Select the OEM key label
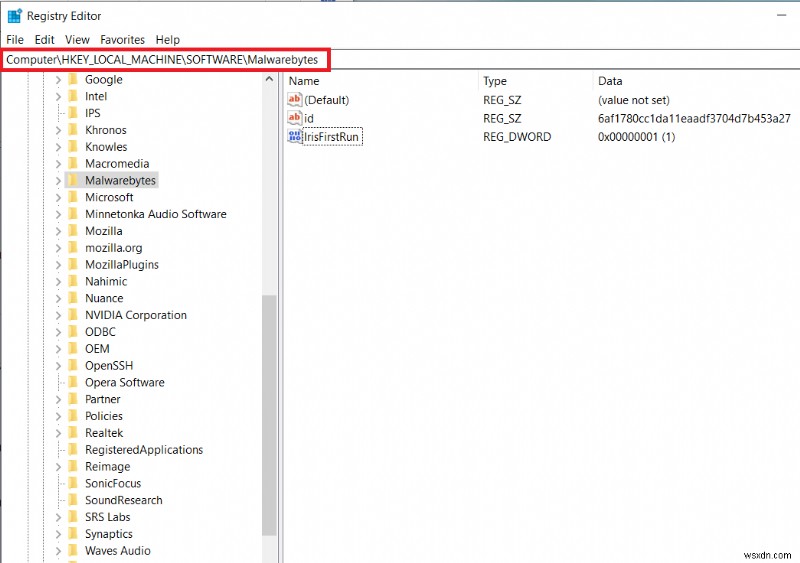This screenshot has height=563, width=800. [97, 349]
